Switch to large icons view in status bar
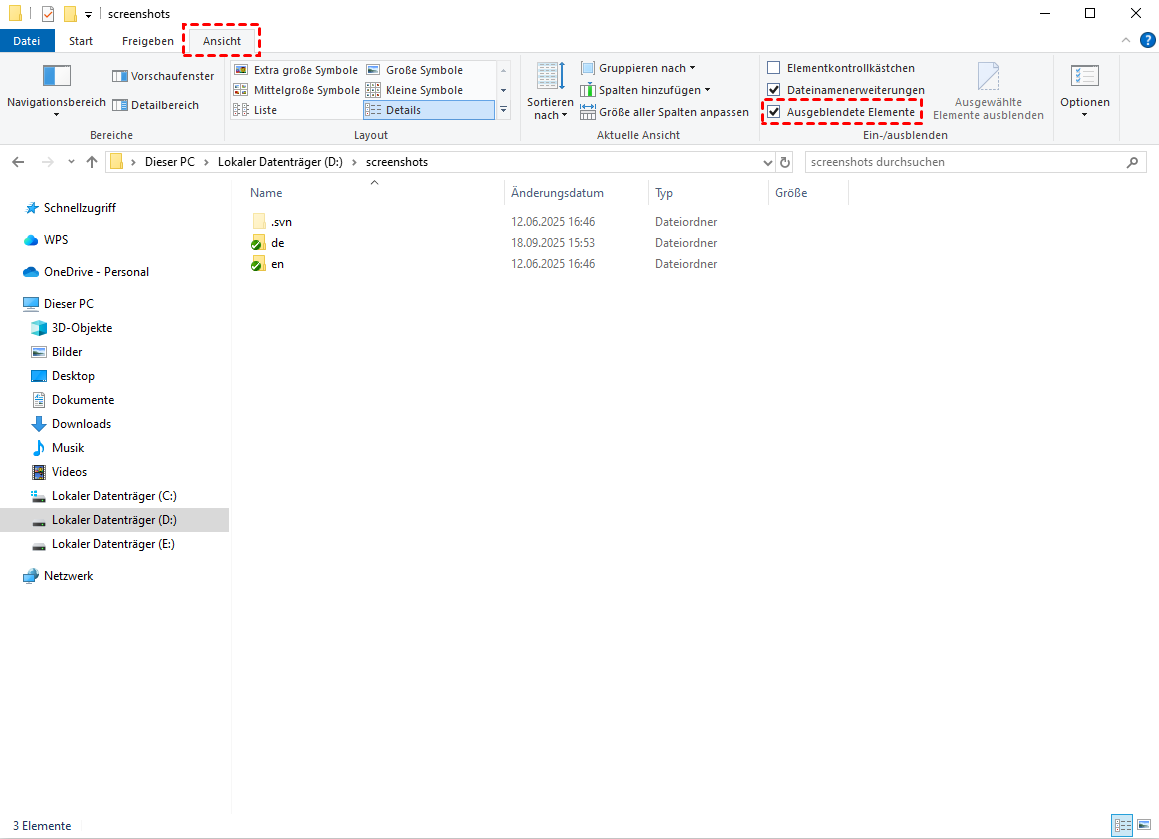The width and height of the screenshot is (1159, 839). 1144,825
